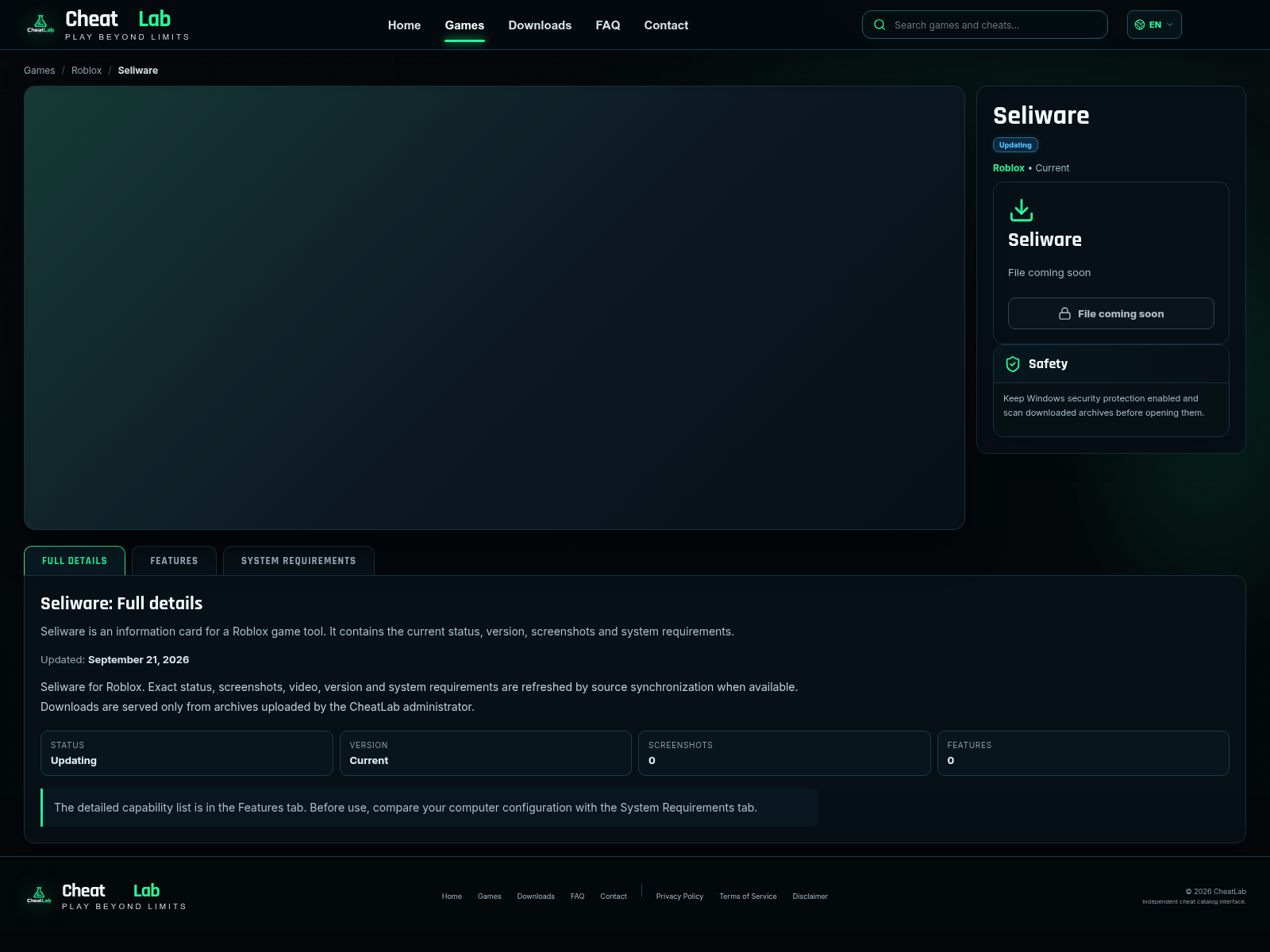Open Terms of Service footer link

(748, 896)
